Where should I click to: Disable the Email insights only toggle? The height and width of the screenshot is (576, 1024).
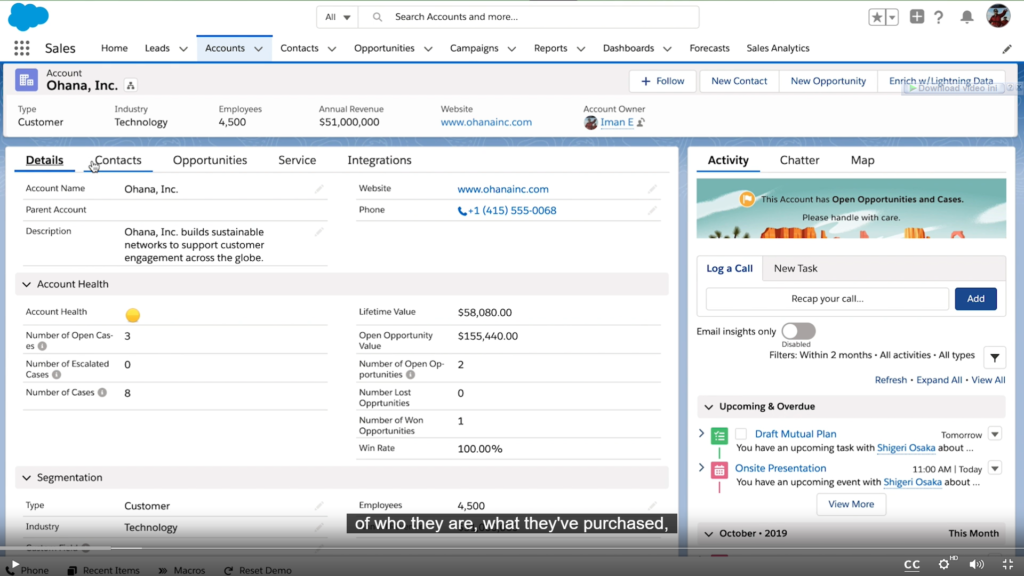(x=798, y=331)
